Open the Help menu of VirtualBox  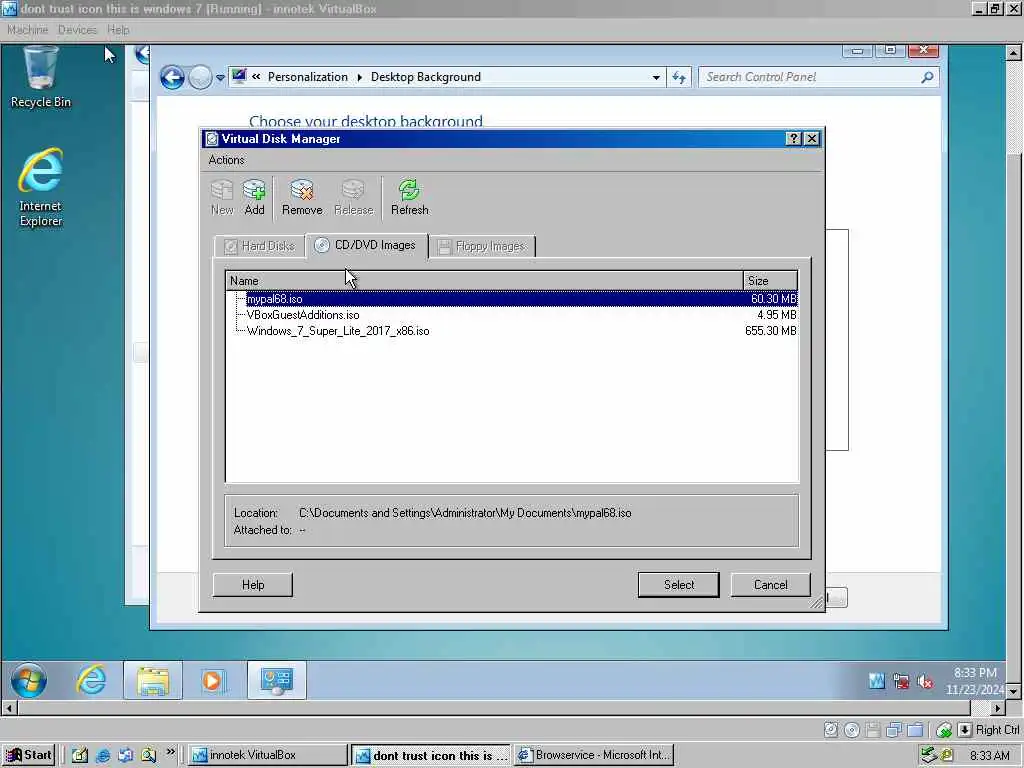118,30
